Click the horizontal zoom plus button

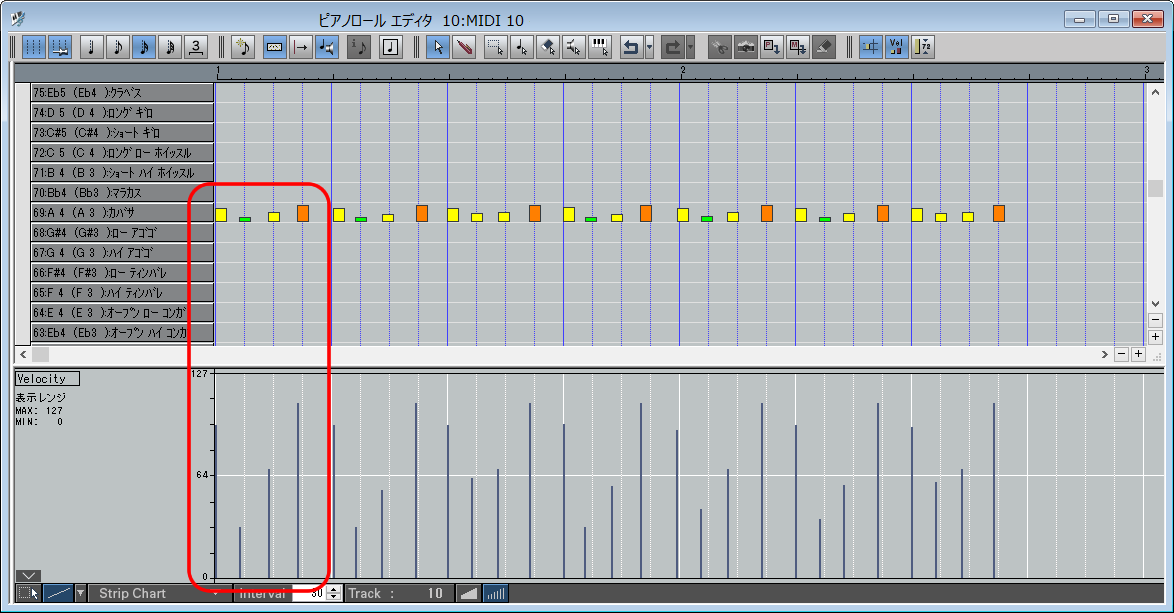(x=1138, y=354)
